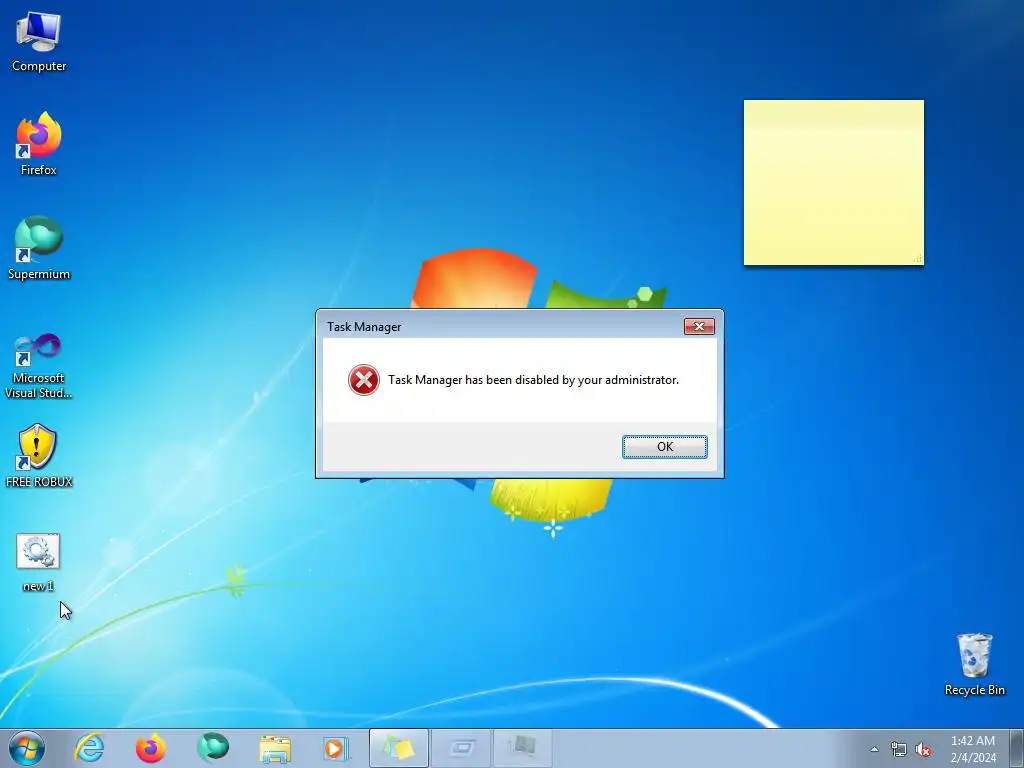Select the Supermium desktop shortcut
Screen dimensions: 1024x768
coord(39,248)
